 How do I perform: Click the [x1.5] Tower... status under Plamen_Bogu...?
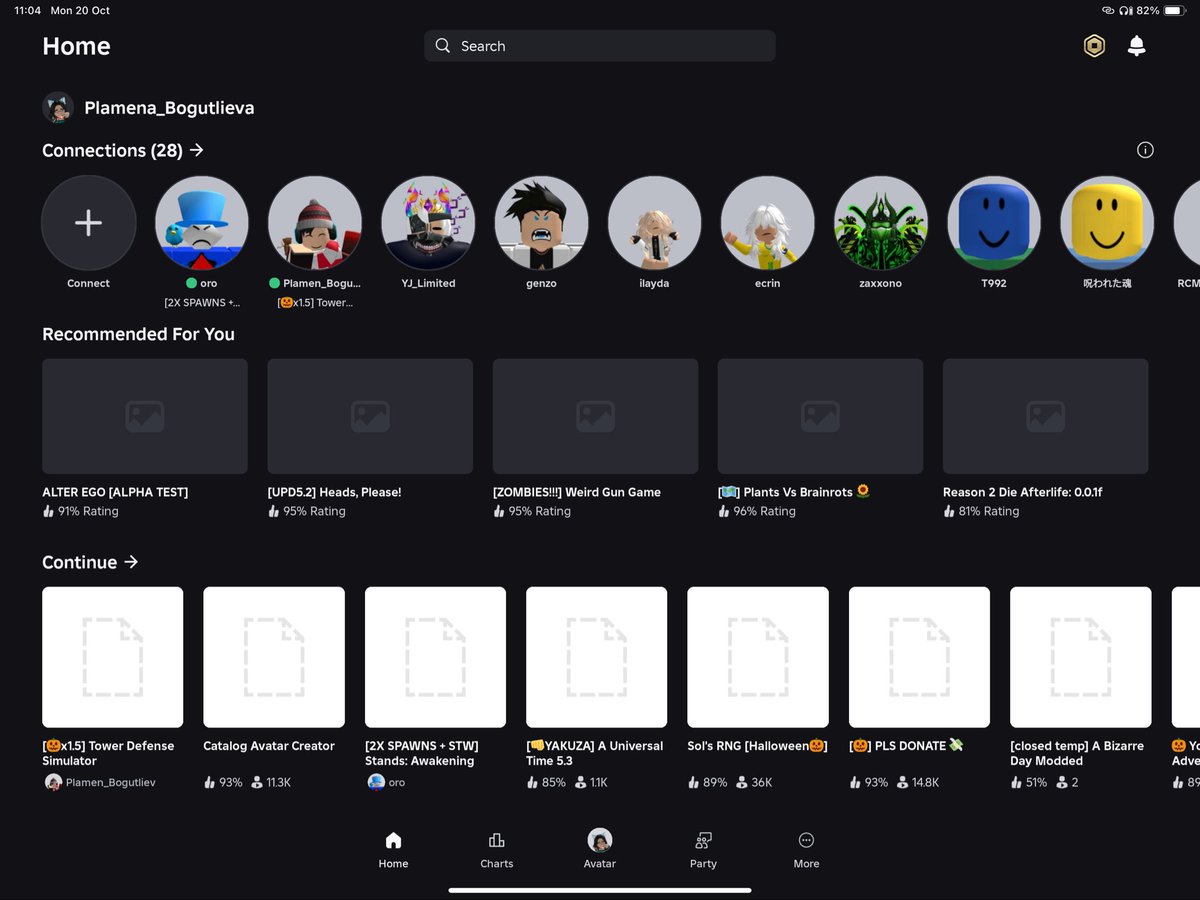(x=315, y=302)
